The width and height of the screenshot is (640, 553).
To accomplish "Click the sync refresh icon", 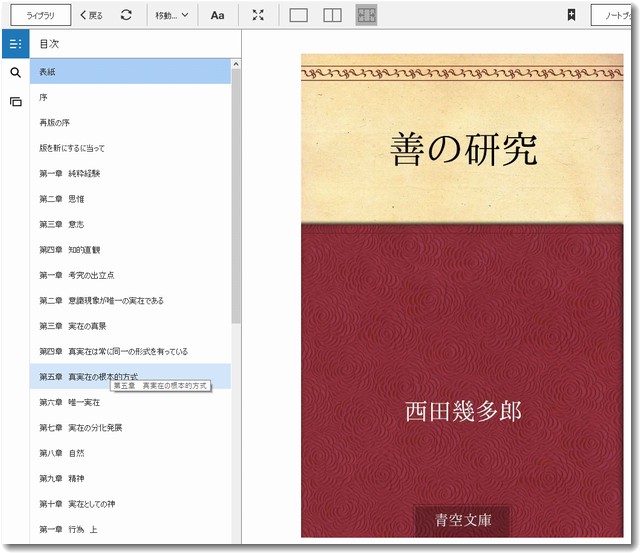I will click(126, 15).
